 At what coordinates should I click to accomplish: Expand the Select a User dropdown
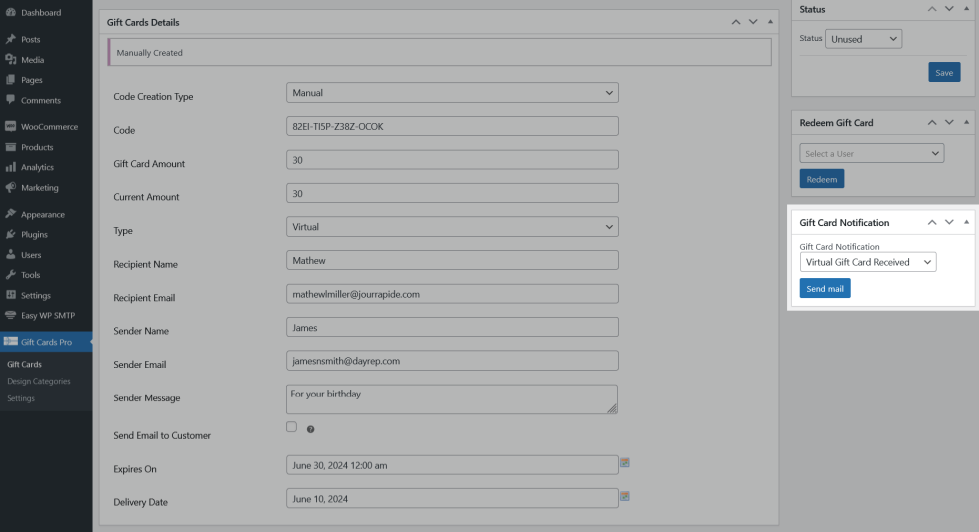[x=871, y=154]
